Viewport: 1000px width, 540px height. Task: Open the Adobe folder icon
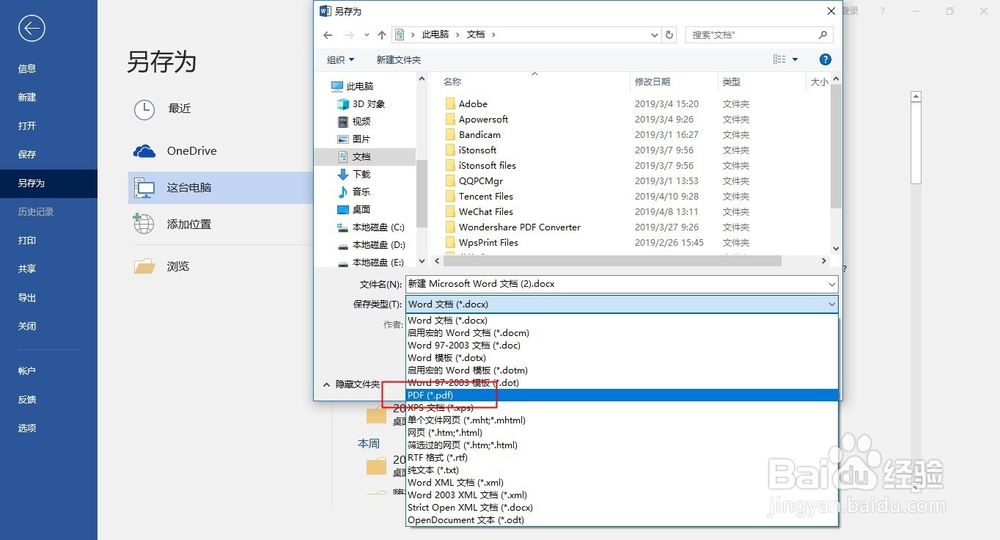click(450, 103)
